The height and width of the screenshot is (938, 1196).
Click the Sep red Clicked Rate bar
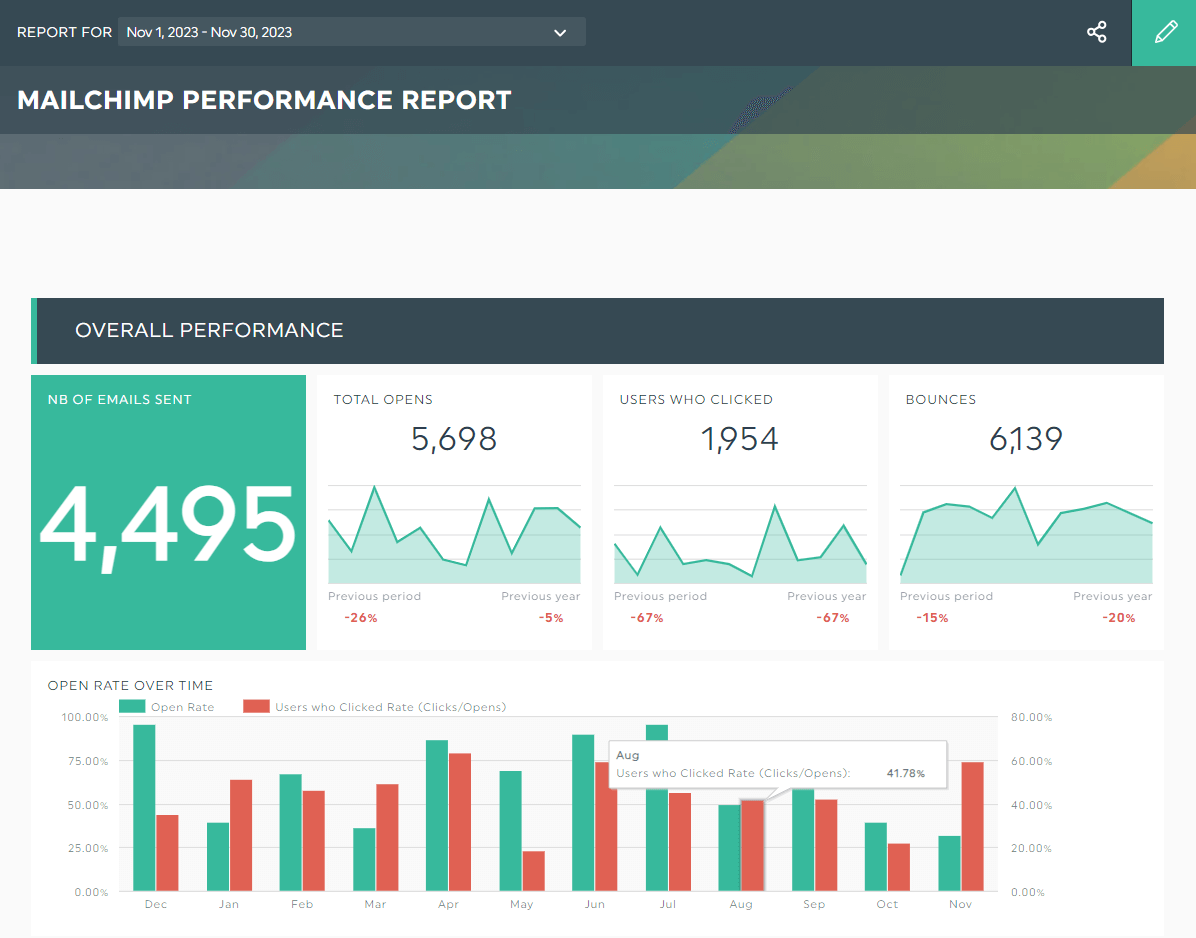[x=826, y=845]
